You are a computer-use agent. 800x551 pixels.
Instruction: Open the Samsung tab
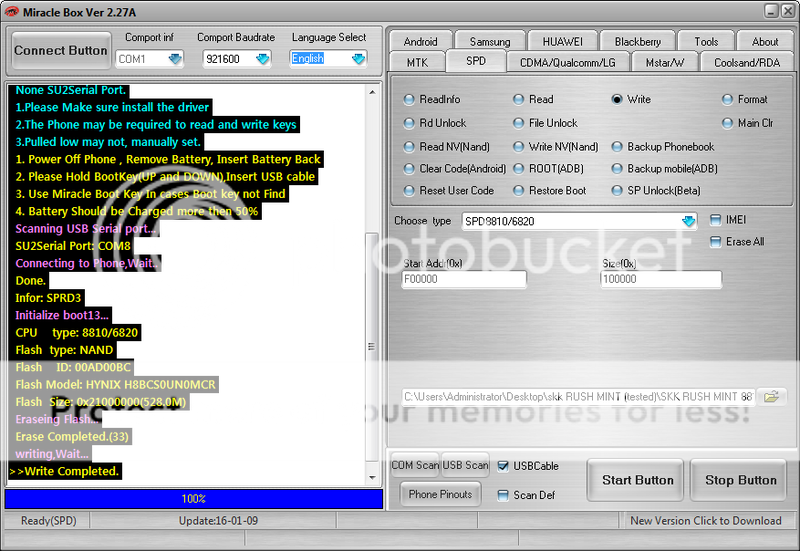tap(490, 42)
